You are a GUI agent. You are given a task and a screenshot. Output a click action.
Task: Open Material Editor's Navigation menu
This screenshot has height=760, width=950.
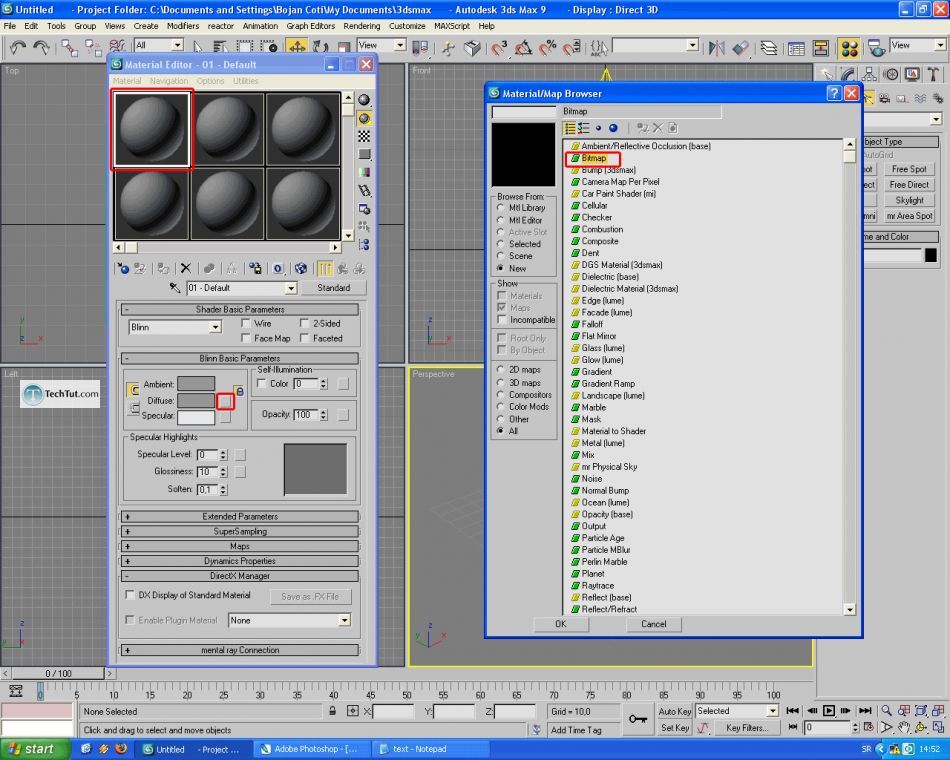(x=168, y=81)
